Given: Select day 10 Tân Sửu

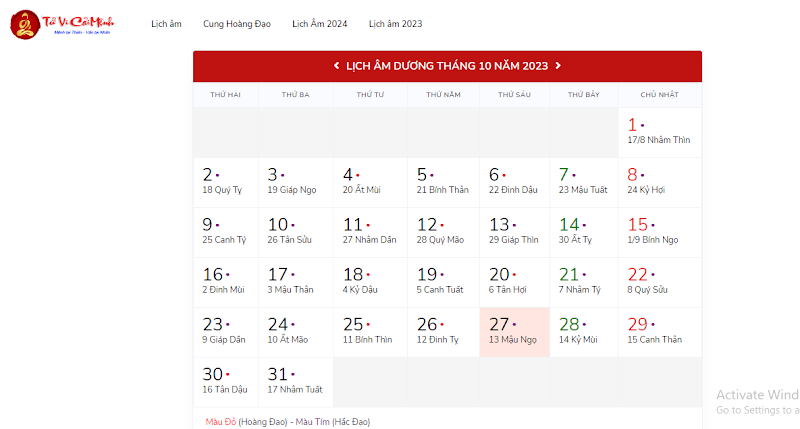Looking at the screenshot, I should coord(296,232).
